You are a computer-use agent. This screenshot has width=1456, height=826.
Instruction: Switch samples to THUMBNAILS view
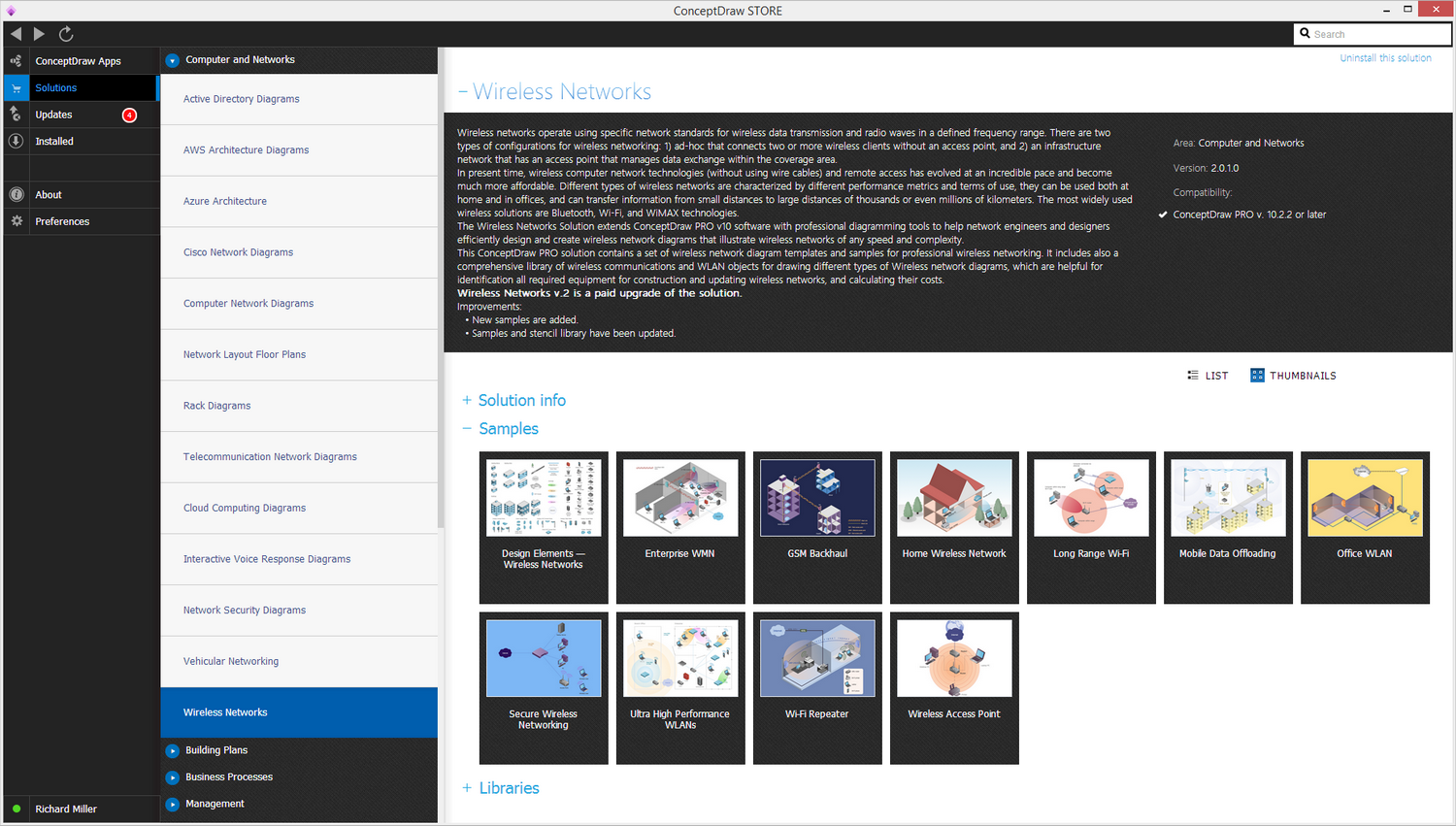click(1293, 376)
